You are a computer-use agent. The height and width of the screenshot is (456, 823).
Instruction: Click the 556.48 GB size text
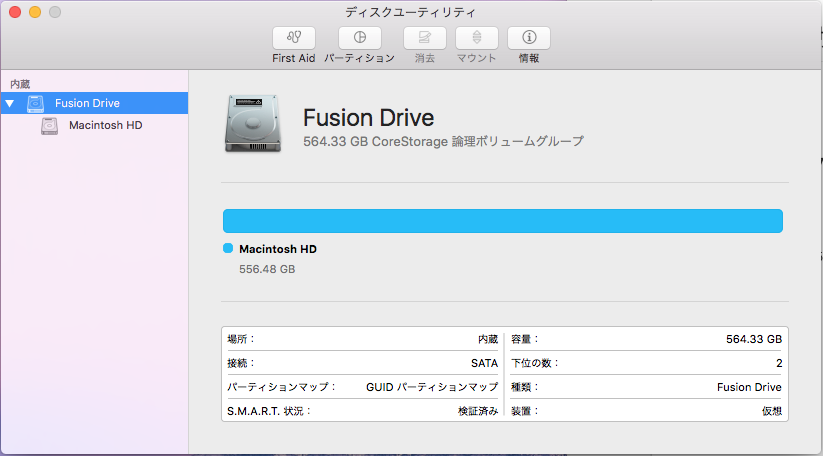267,269
